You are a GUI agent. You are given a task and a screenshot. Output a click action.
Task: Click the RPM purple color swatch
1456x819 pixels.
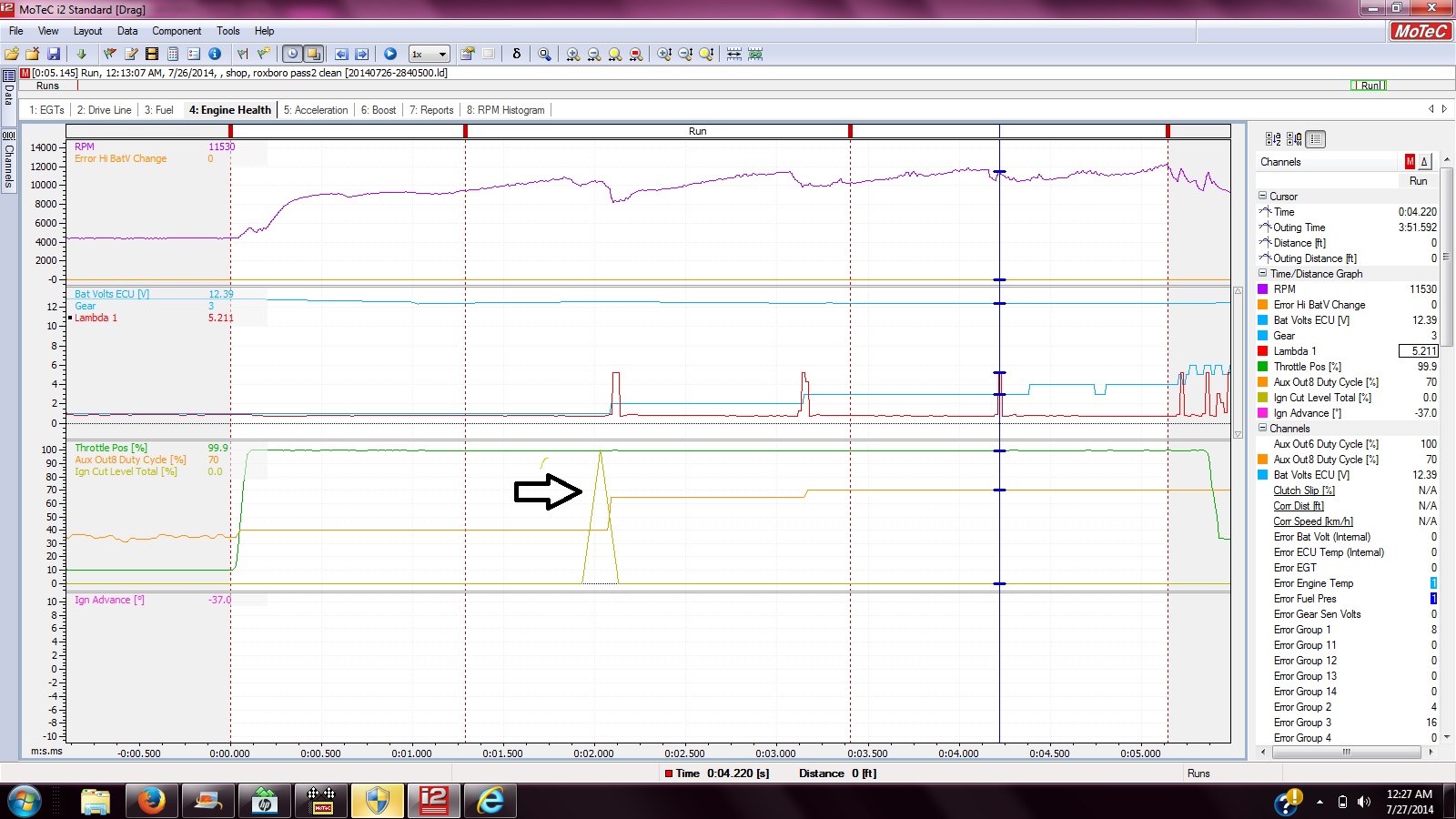1263,289
